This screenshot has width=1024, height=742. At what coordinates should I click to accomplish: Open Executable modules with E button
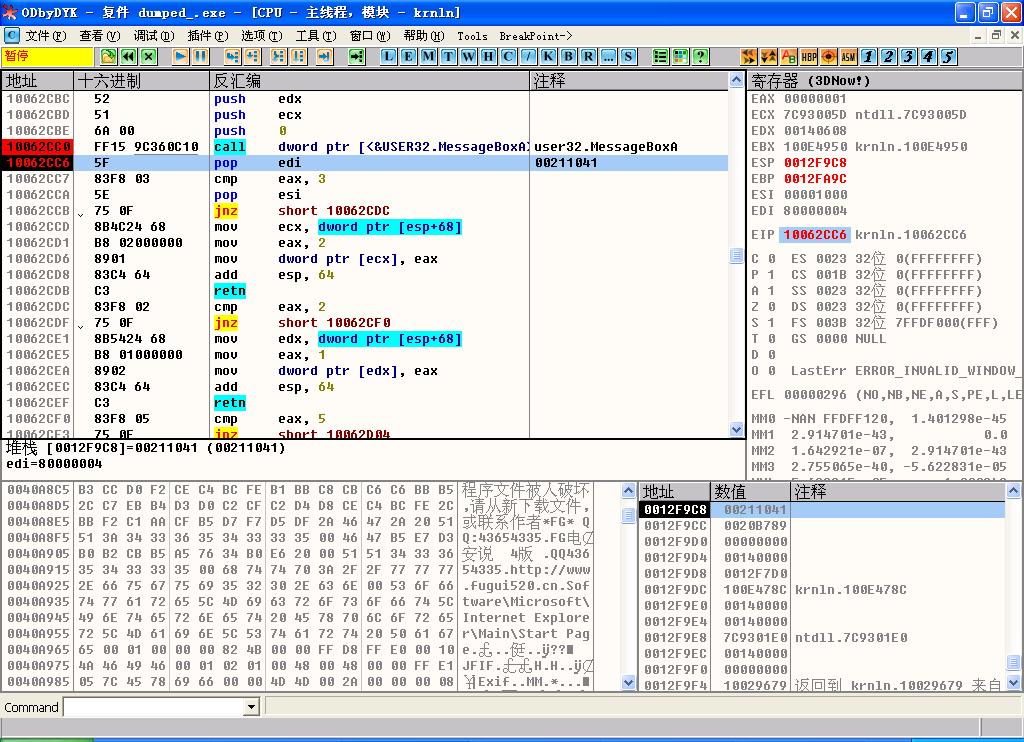click(x=408, y=57)
